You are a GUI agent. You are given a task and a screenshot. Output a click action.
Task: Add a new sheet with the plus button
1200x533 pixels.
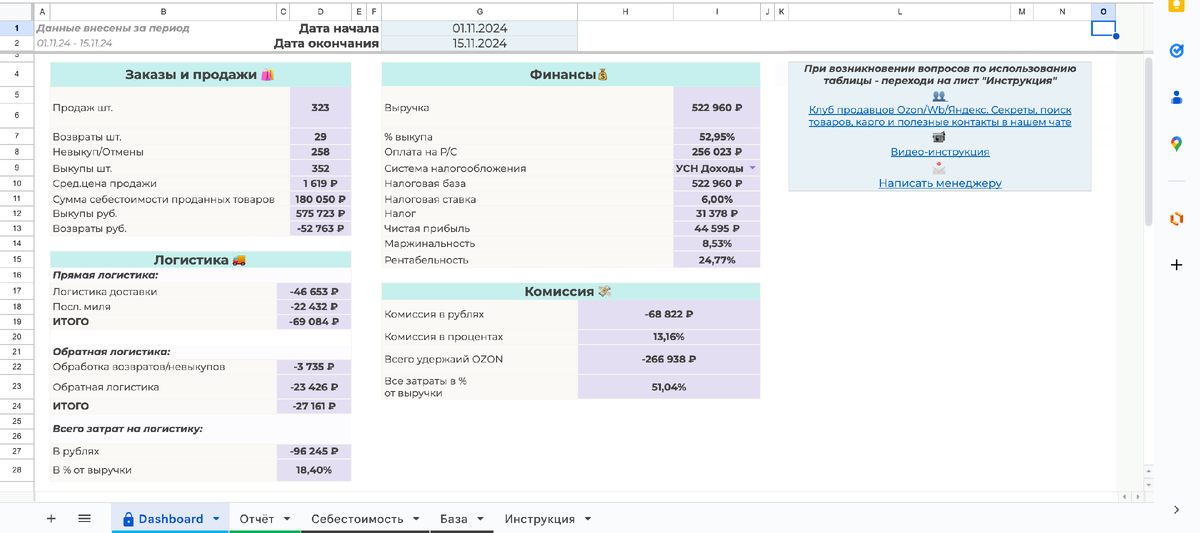[51, 519]
